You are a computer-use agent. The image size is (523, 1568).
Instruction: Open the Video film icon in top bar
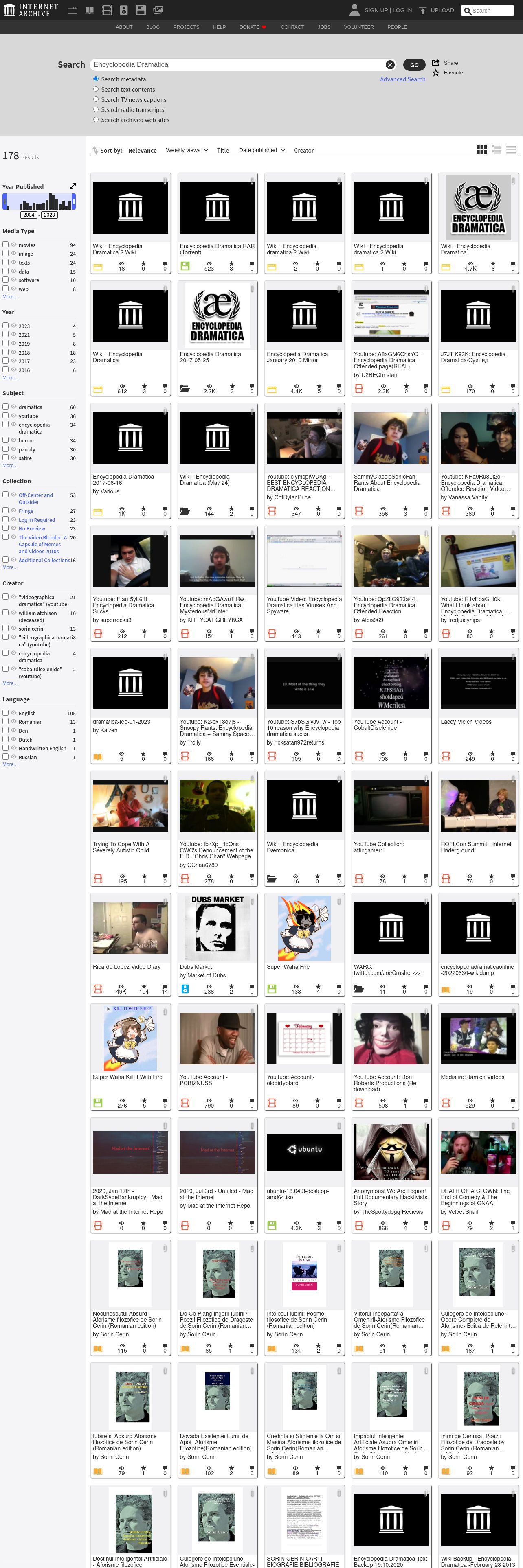click(x=107, y=10)
